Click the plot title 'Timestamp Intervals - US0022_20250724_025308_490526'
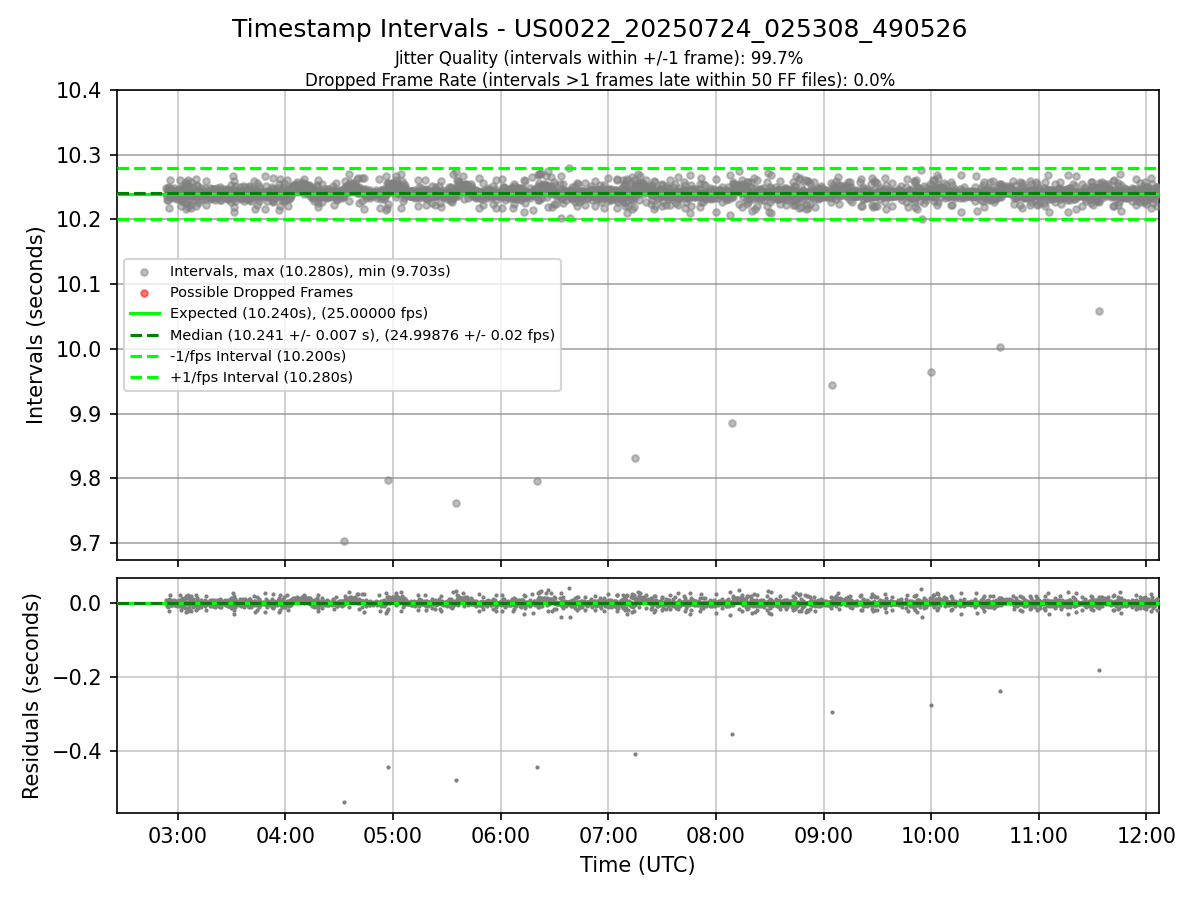 pos(599,29)
